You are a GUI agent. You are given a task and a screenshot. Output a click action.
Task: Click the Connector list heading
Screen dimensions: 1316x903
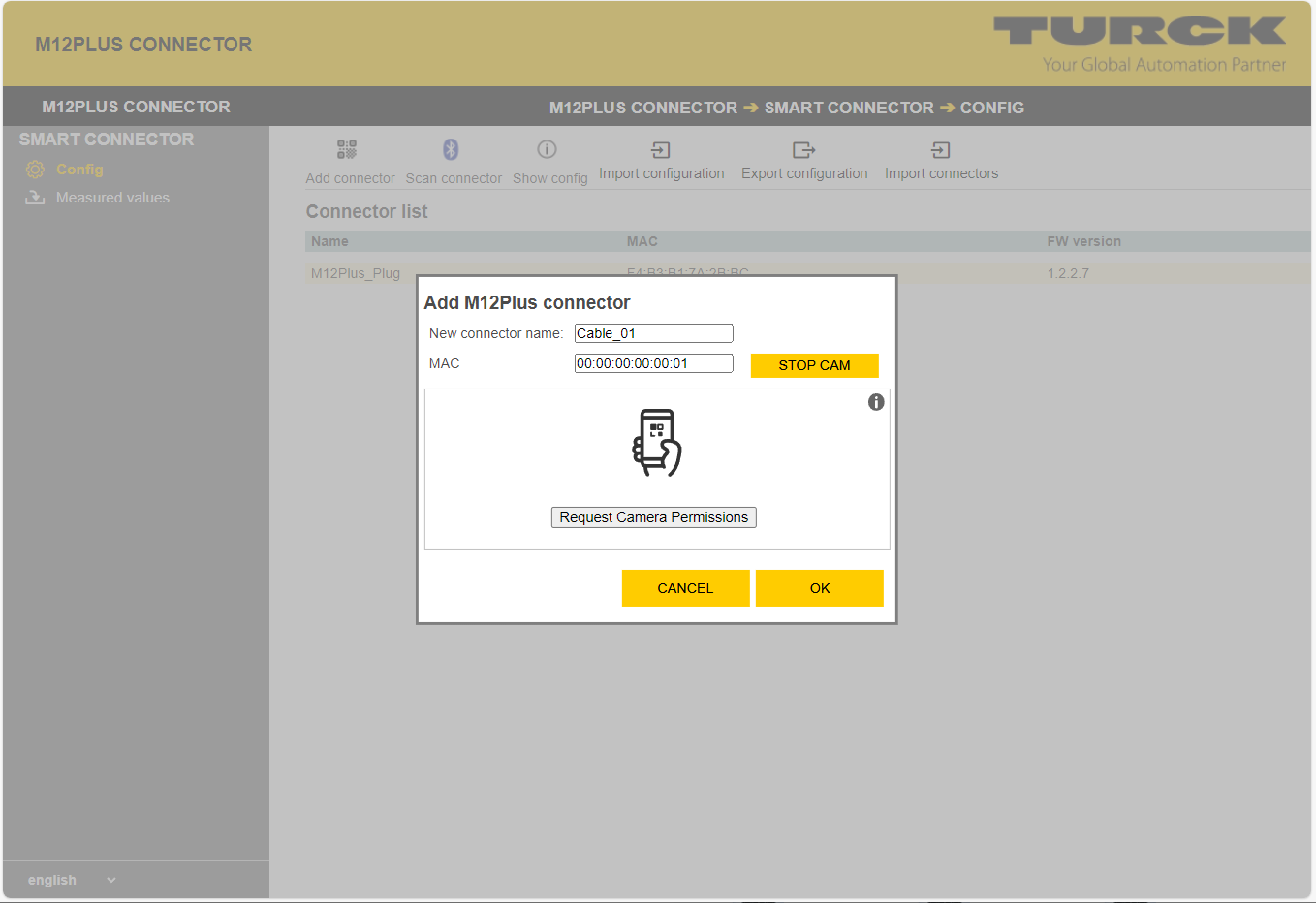pos(366,211)
